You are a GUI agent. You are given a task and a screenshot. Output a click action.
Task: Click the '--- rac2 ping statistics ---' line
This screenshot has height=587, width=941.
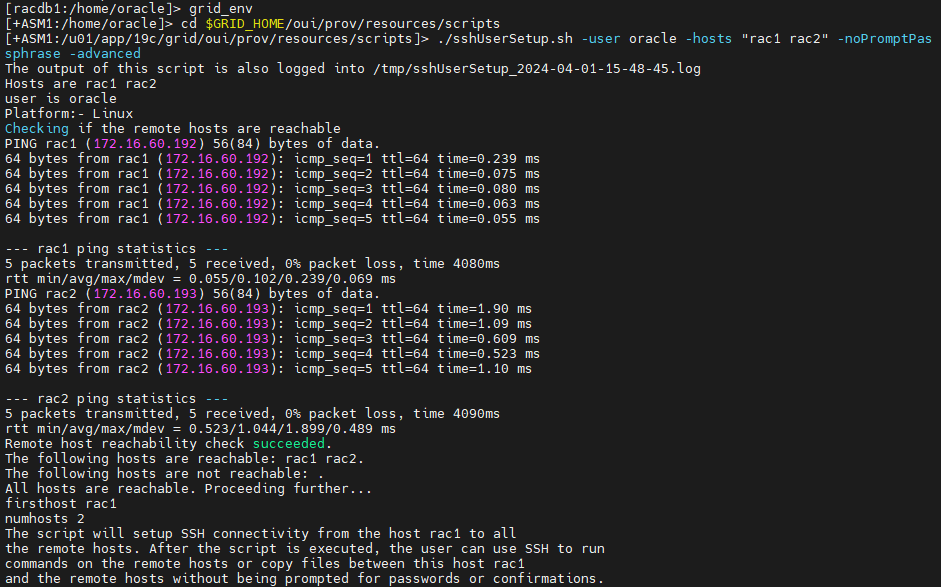pyautogui.click(x=116, y=399)
